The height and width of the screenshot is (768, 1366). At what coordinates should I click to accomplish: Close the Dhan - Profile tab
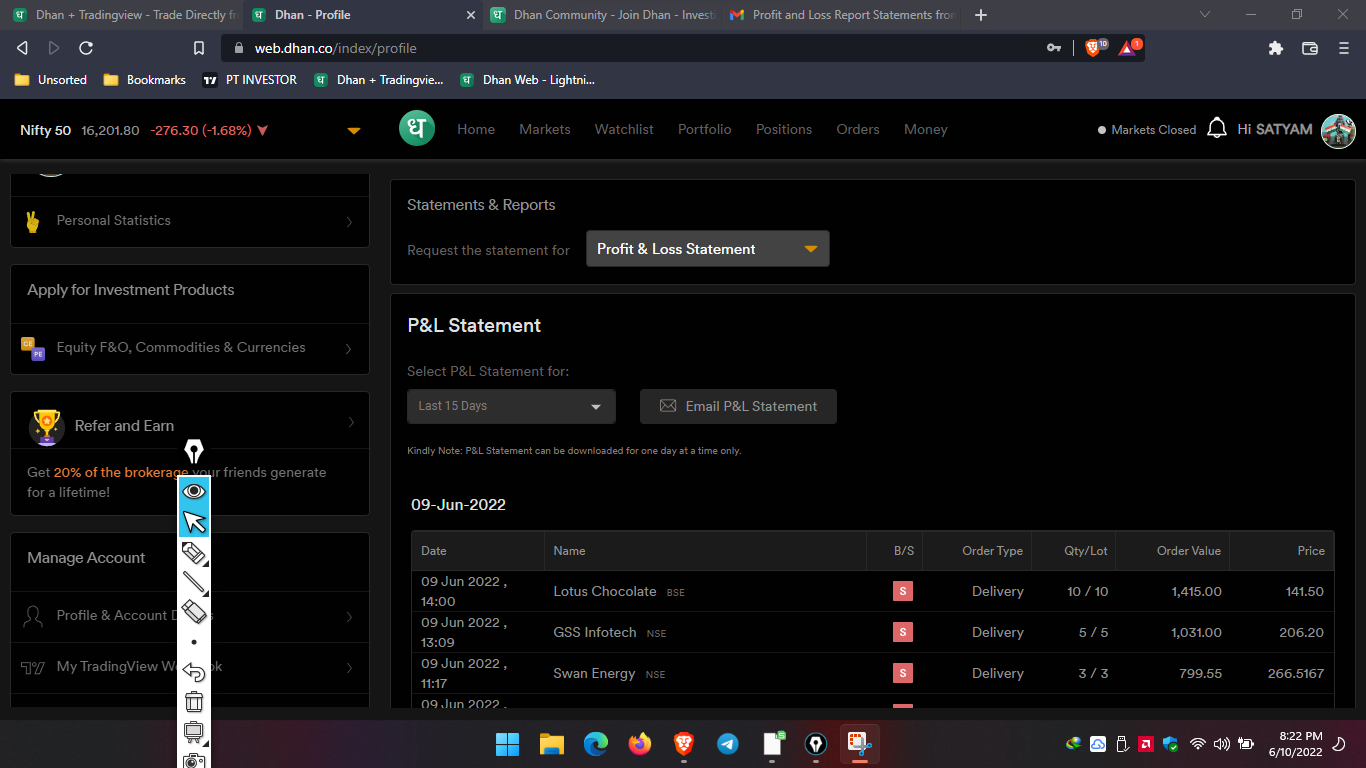[x=472, y=15]
